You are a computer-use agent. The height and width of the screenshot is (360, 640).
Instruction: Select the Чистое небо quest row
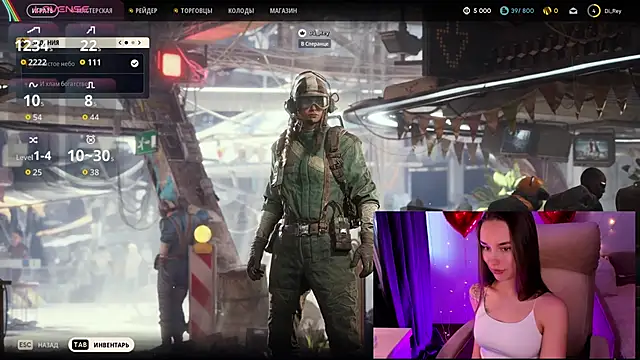(82, 63)
